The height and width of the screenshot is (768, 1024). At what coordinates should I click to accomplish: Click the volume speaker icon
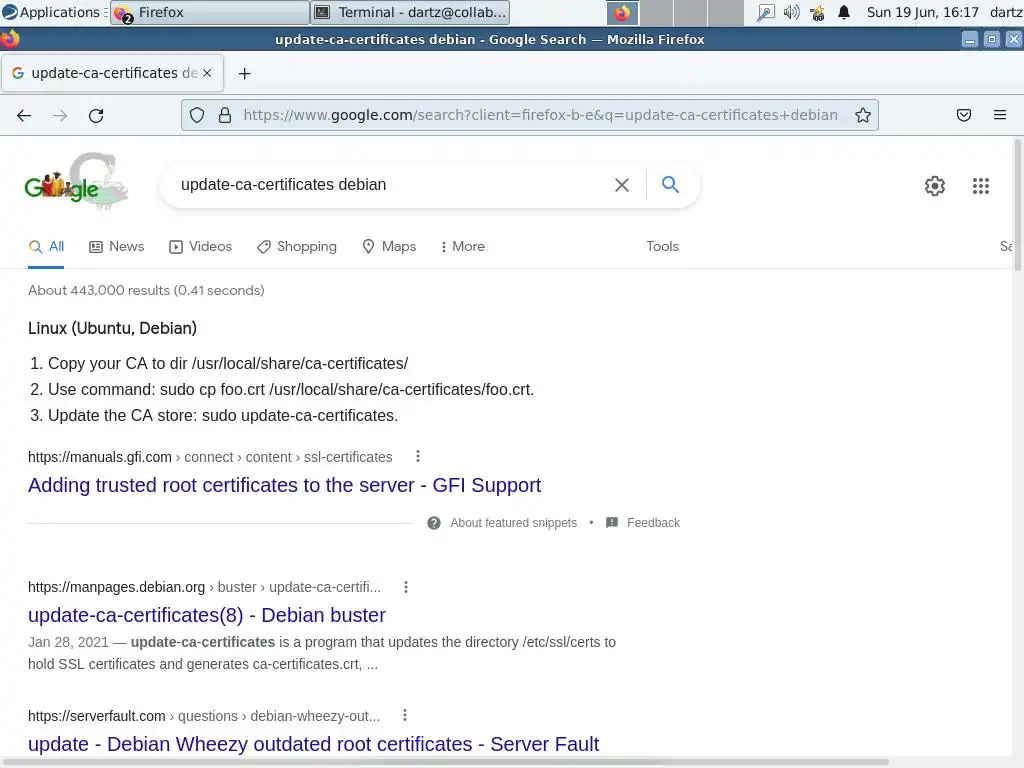pyautogui.click(x=792, y=12)
